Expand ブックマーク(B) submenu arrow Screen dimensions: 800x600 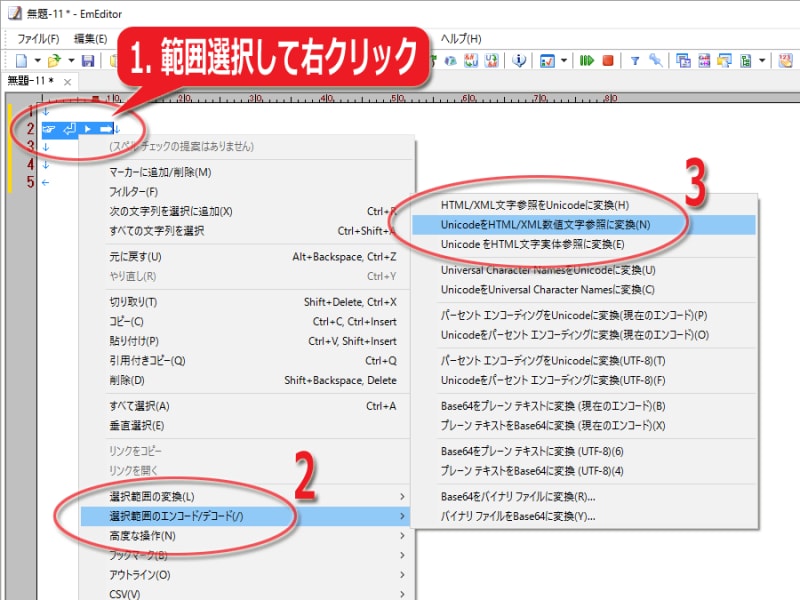[x=402, y=555]
